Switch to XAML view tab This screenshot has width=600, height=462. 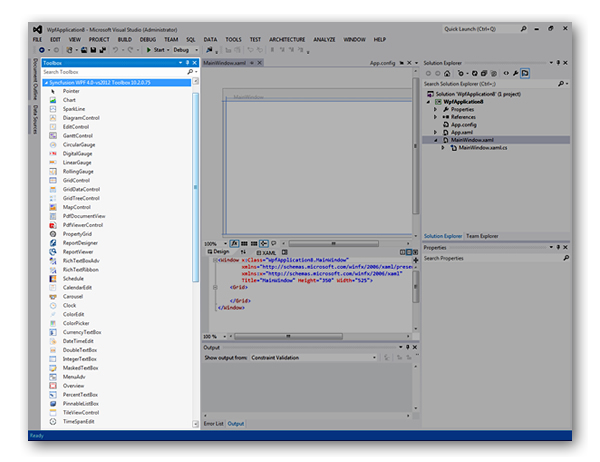click(x=266, y=253)
